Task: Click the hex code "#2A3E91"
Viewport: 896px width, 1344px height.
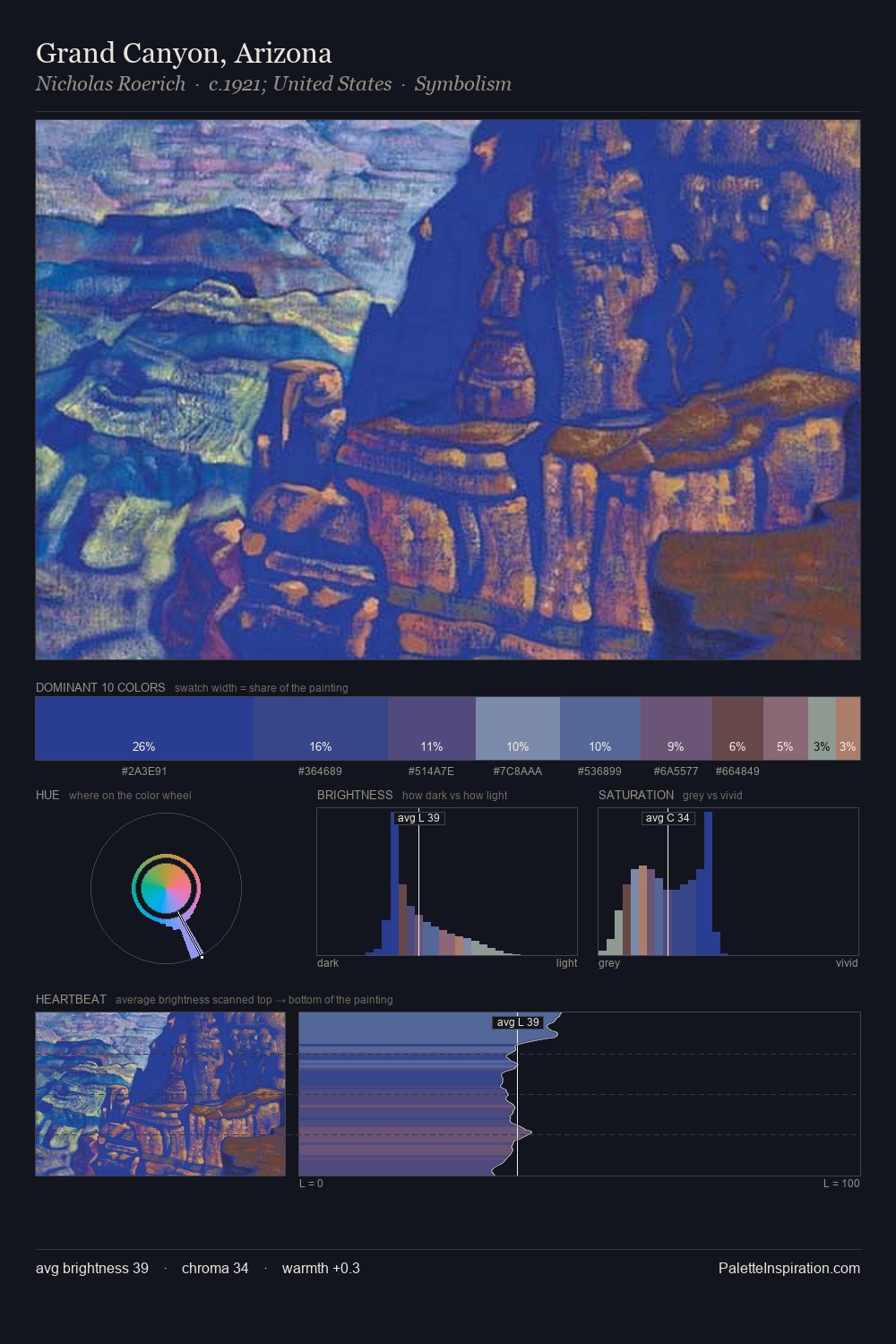Action: point(144,771)
